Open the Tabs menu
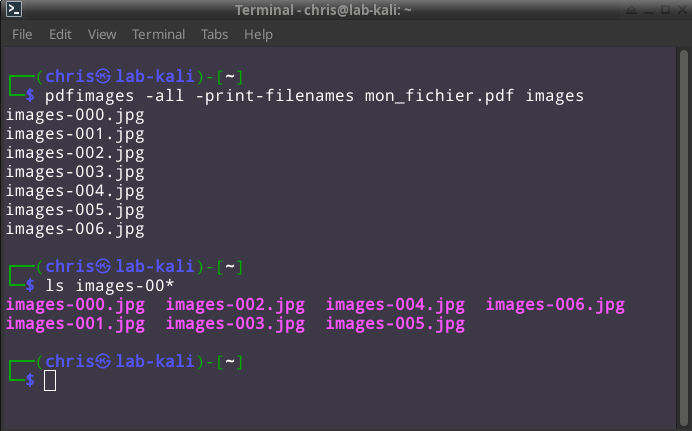This screenshot has width=692, height=431. coord(214,34)
